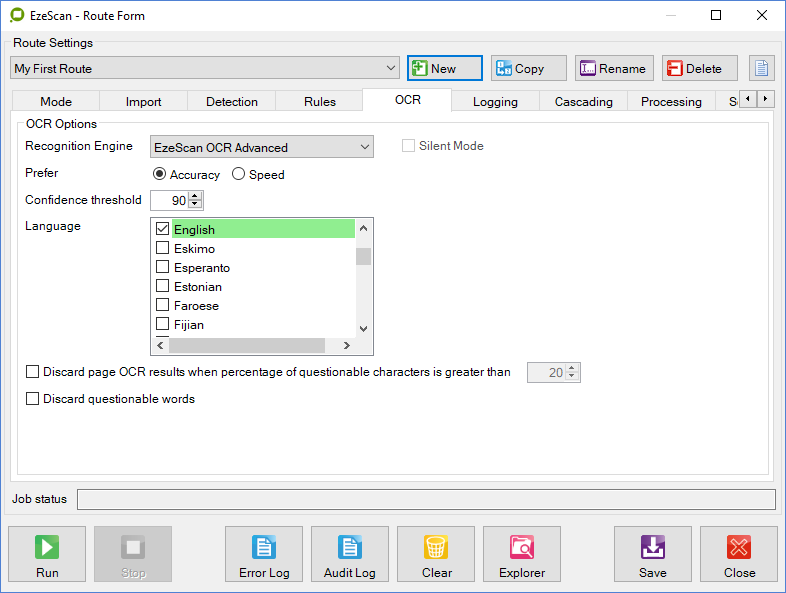This screenshot has height=593, width=786.
Task: Click the Run button with green play icon
Action: tap(47, 554)
